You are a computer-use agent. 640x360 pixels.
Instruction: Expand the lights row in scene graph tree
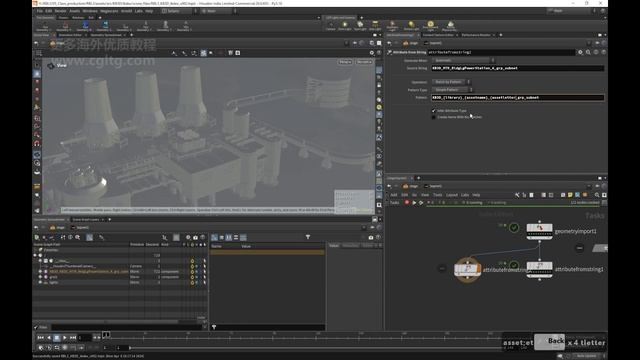coord(40,282)
